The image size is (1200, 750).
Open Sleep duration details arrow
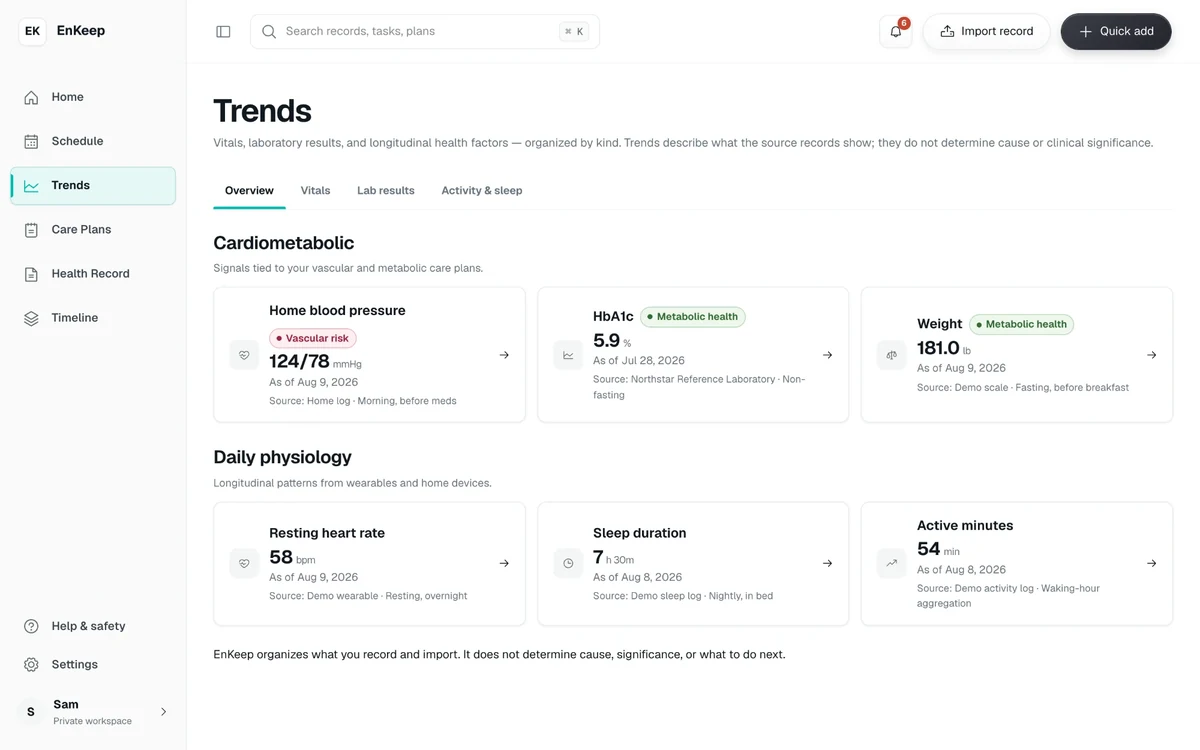(x=828, y=563)
